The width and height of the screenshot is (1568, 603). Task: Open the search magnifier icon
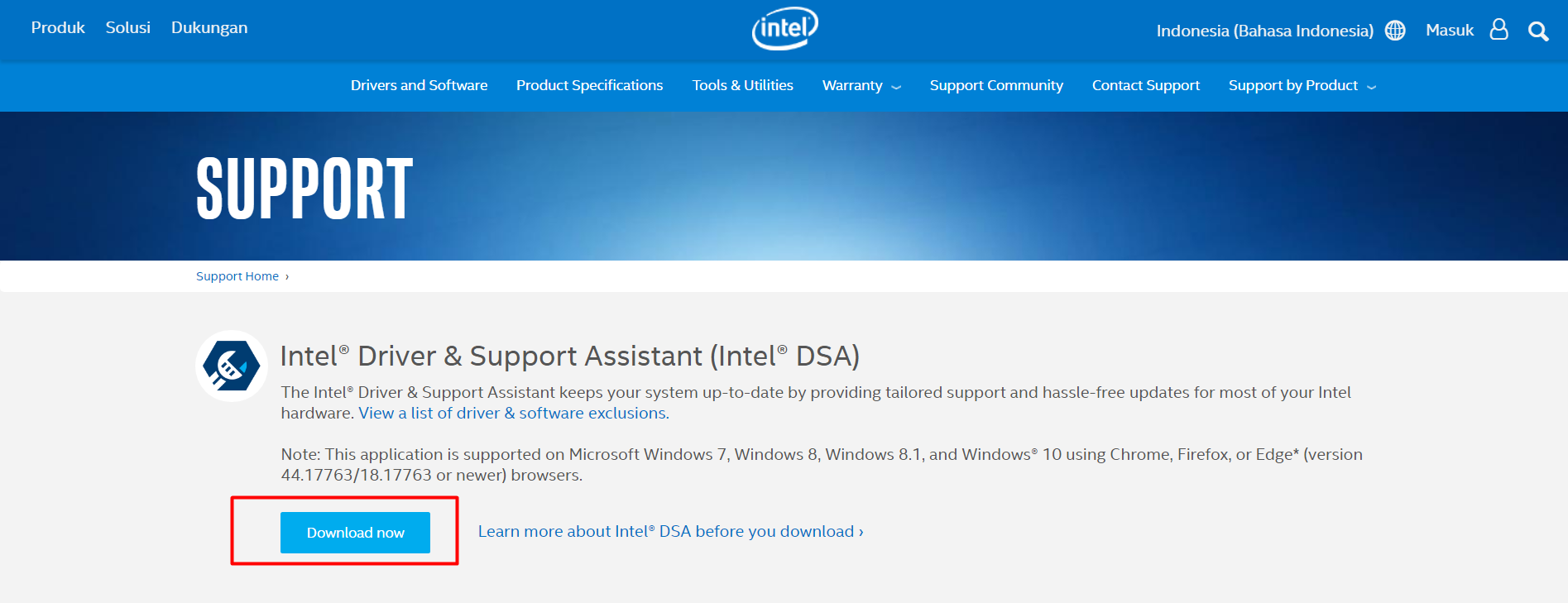point(1538,31)
